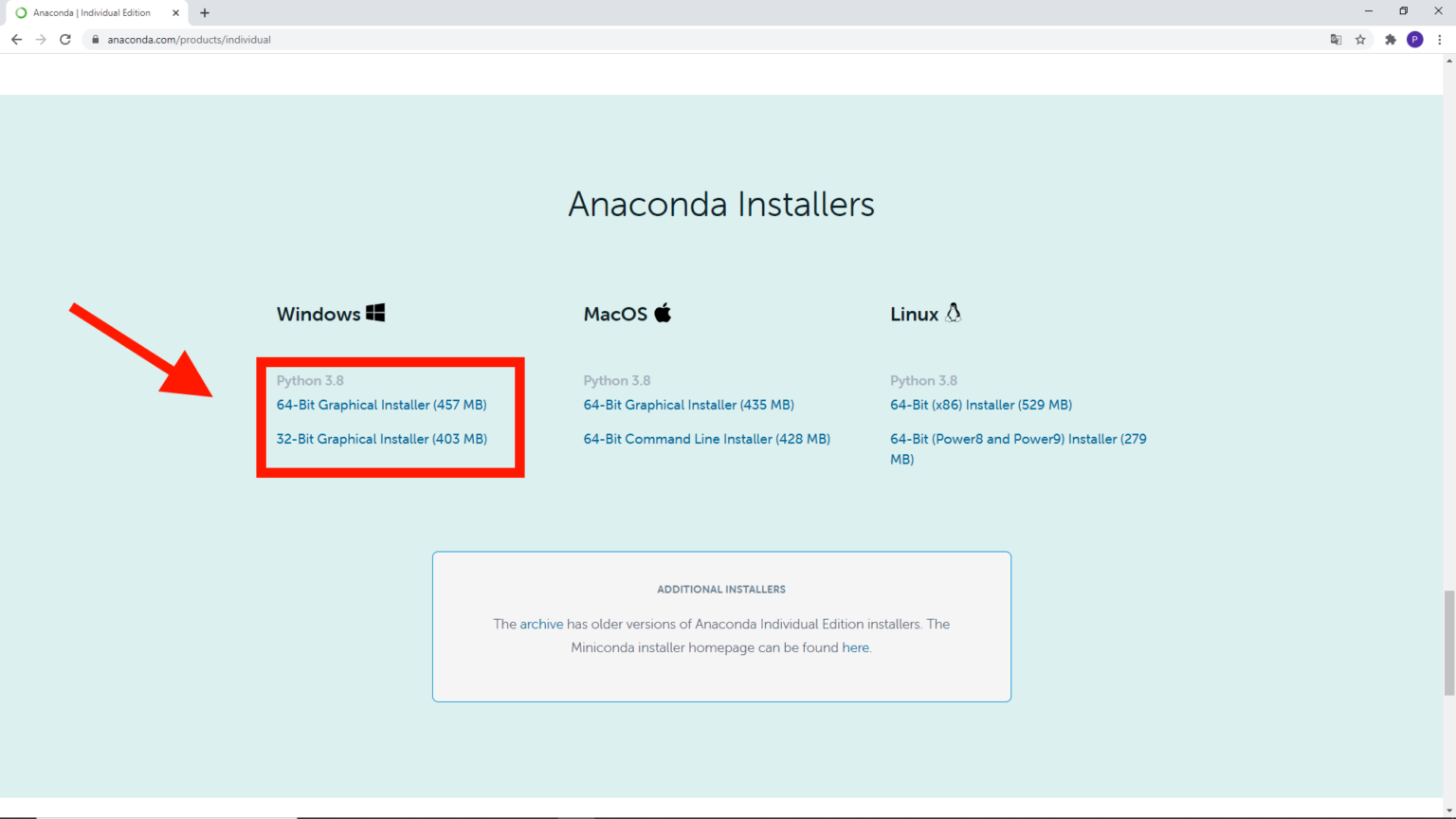Click the address bar URL field
This screenshot has height=819, width=1456.
(664, 40)
